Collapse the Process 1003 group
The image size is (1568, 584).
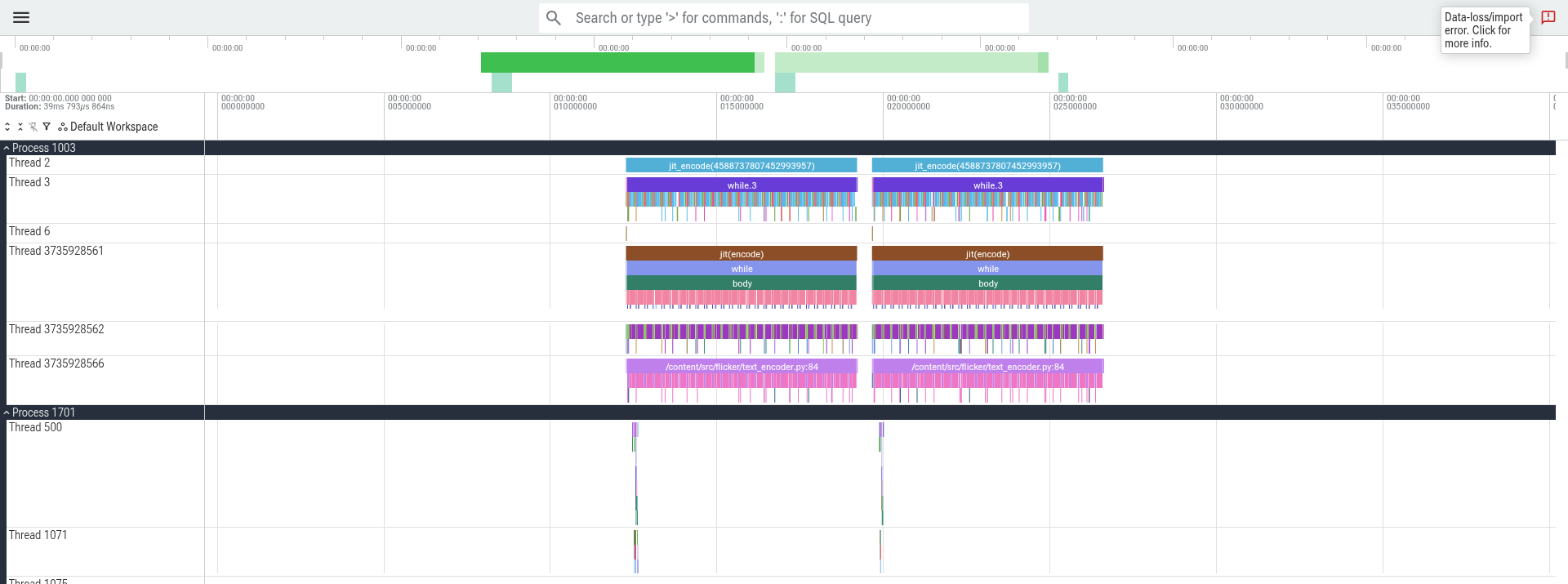7,148
